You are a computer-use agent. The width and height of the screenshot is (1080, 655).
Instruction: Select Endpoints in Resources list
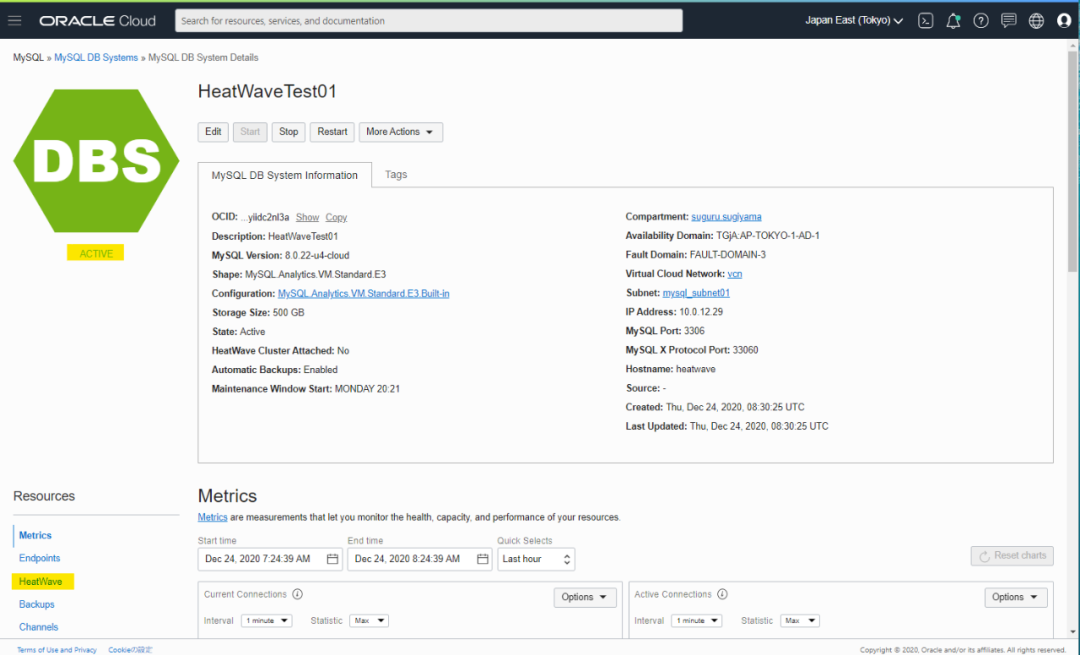pos(39,558)
